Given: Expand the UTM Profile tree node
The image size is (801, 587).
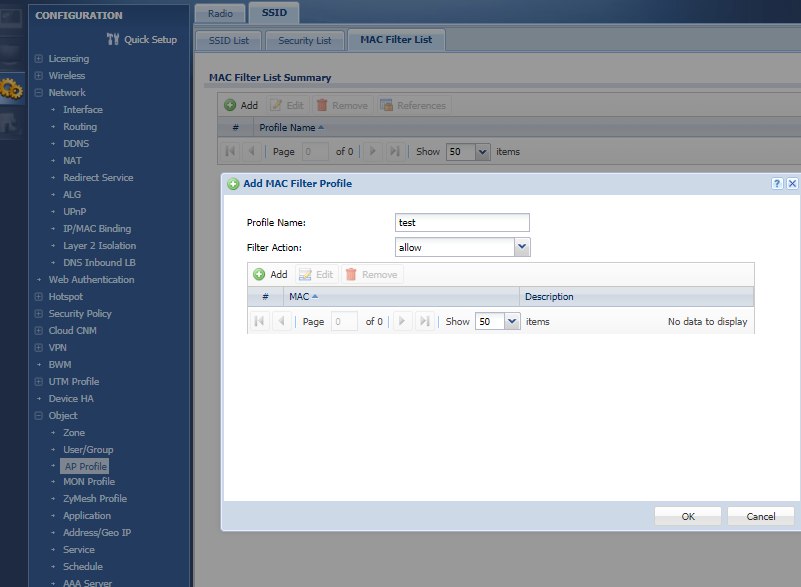Looking at the screenshot, I should (x=38, y=382).
